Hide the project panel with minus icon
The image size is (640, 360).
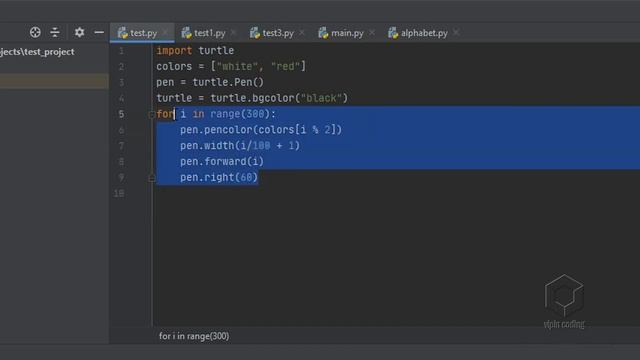[x=99, y=32]
